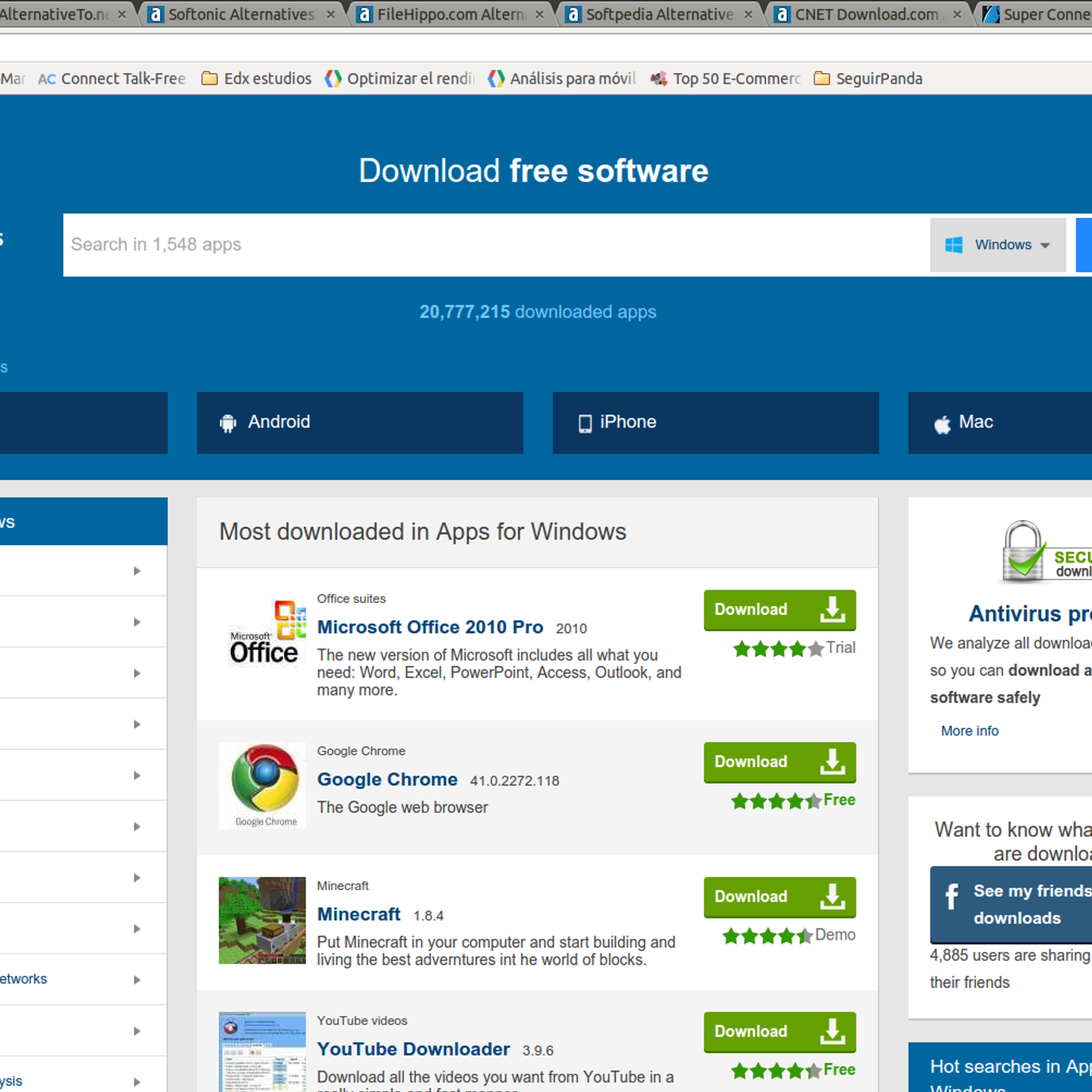Click YouTube Downloader star rating
The width and height of the screenshot is (1092, 1092).
pyautogui.click(x=776, y=1071)
